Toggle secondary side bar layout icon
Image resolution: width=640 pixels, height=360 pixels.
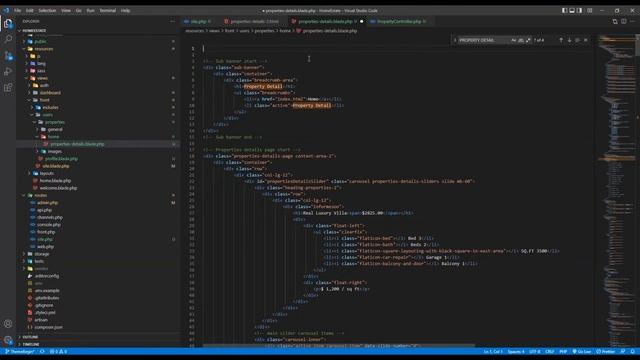click(x=580, y=11)
